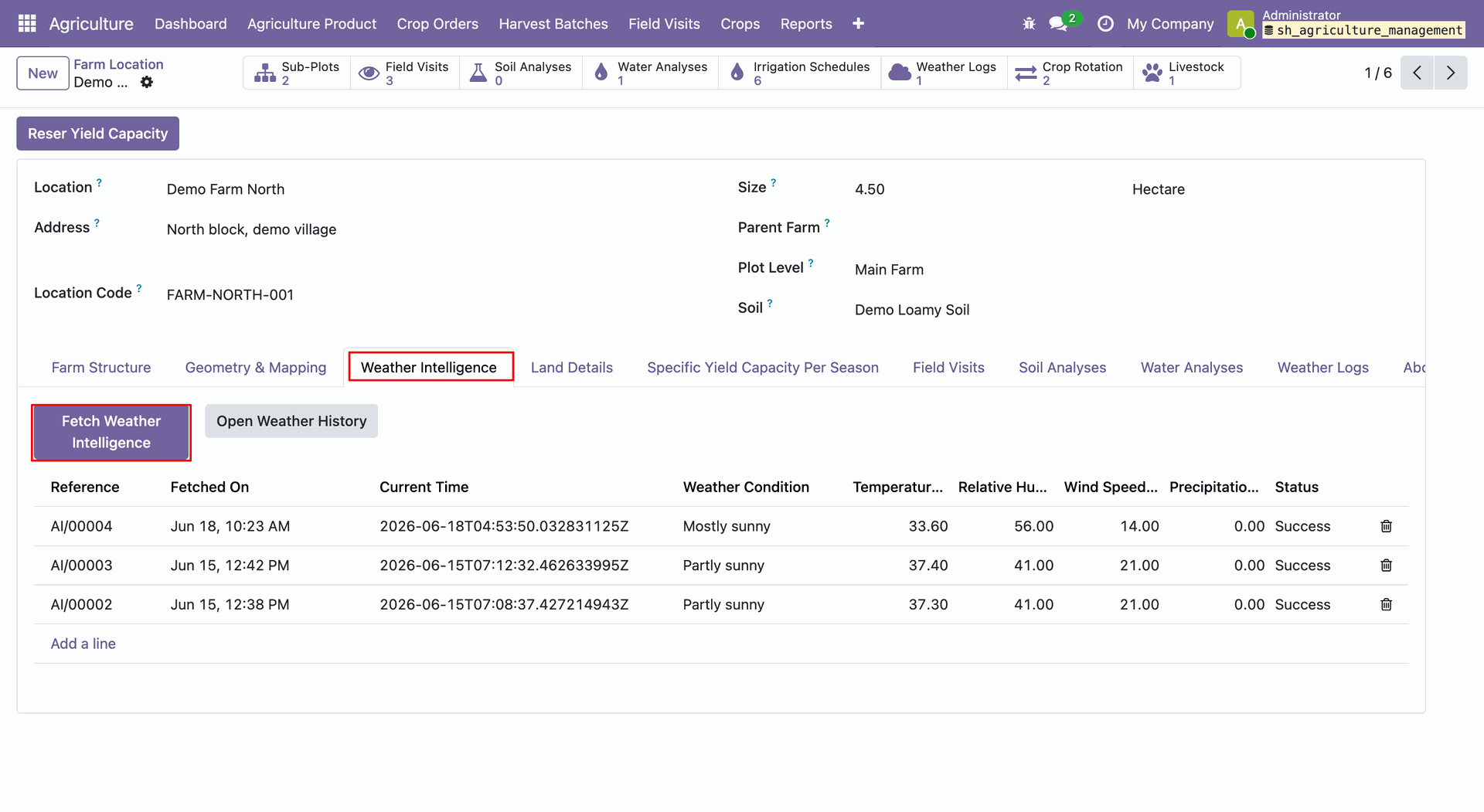
Task: Delete the AI/00002 row with trash icon
Action: tap(1386, 604)
